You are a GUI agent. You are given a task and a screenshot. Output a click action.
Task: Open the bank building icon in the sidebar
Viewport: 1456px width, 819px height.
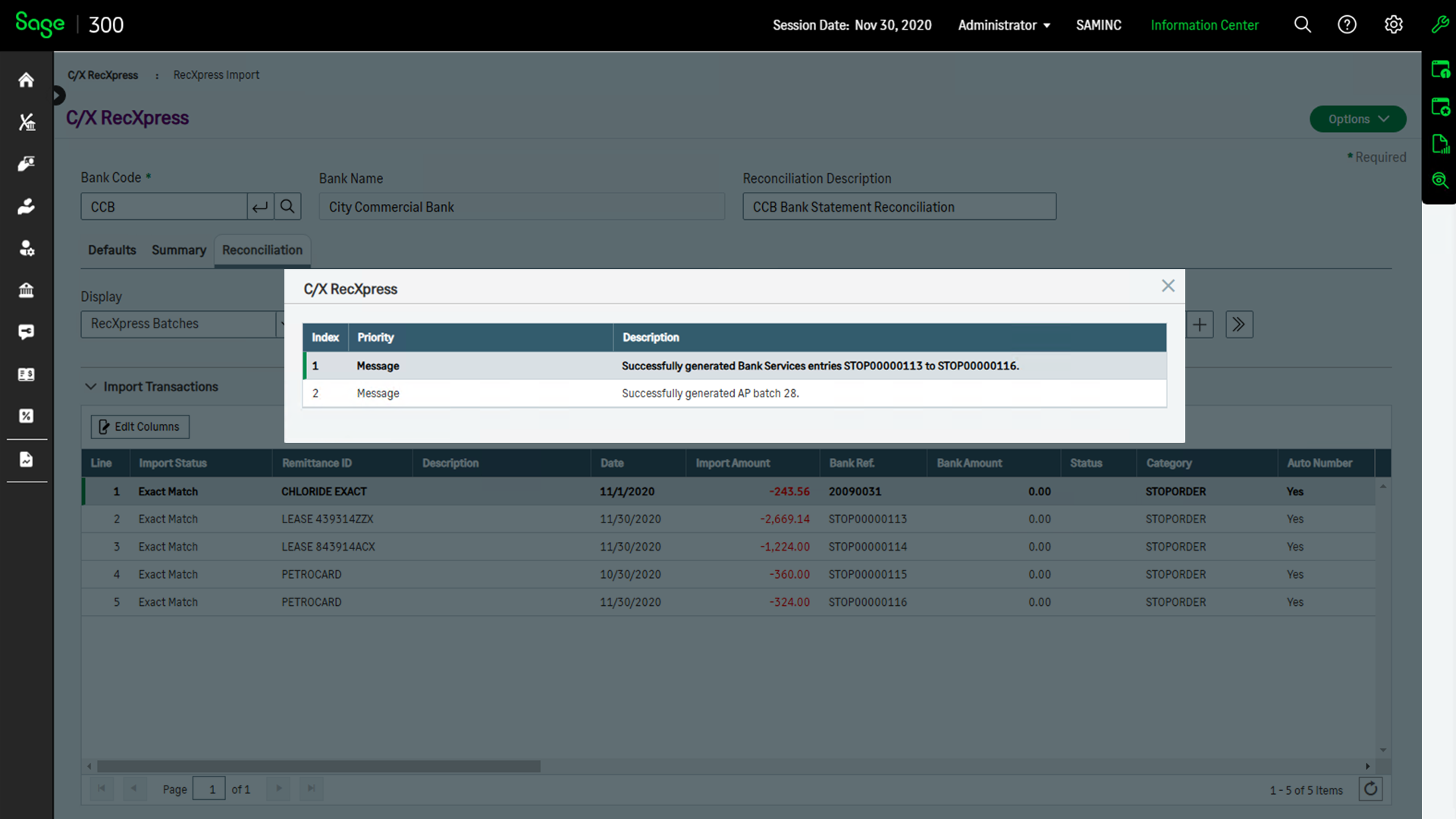pos(26,290)
